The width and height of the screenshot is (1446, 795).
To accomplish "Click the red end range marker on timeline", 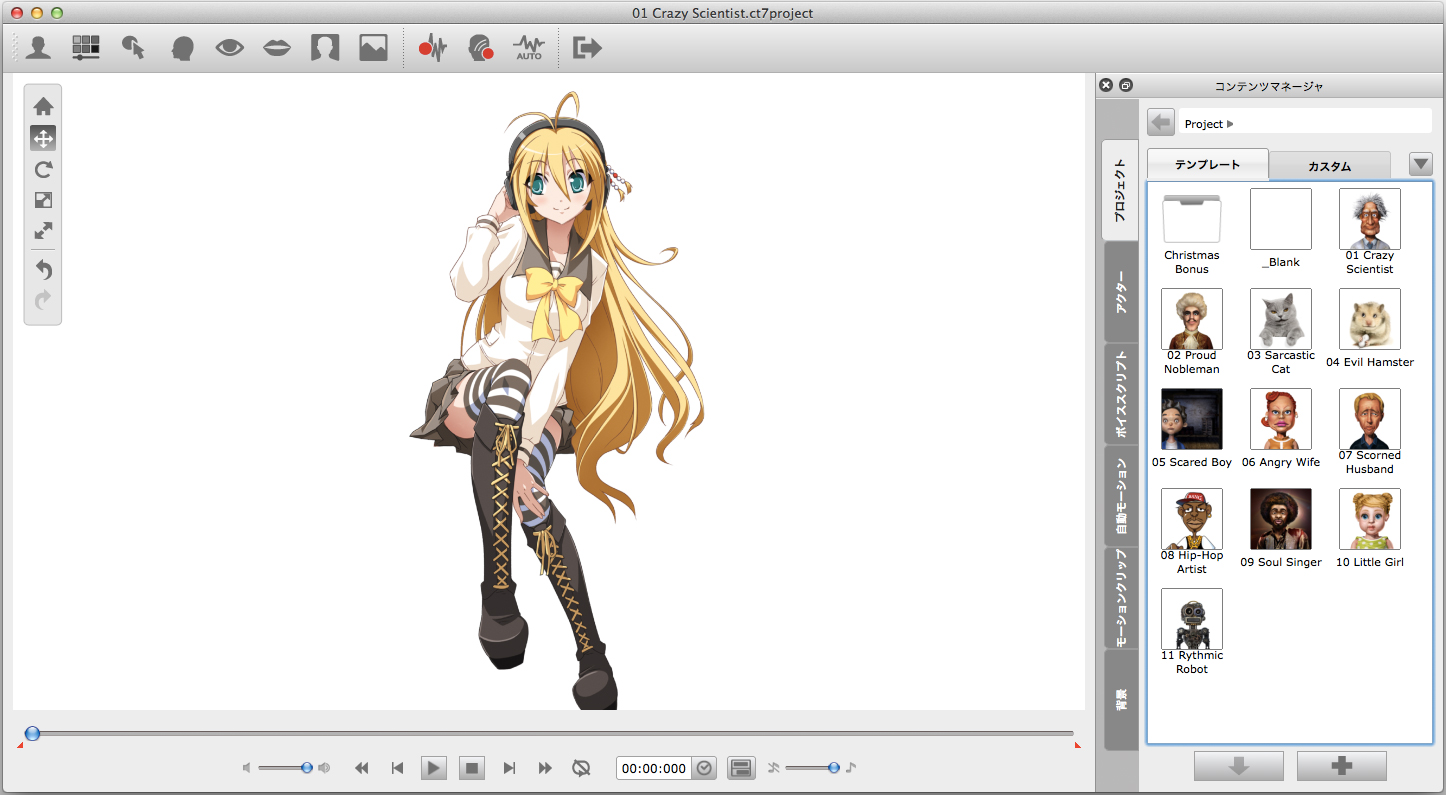I will pyautogui.click(x=1077, y=745).
